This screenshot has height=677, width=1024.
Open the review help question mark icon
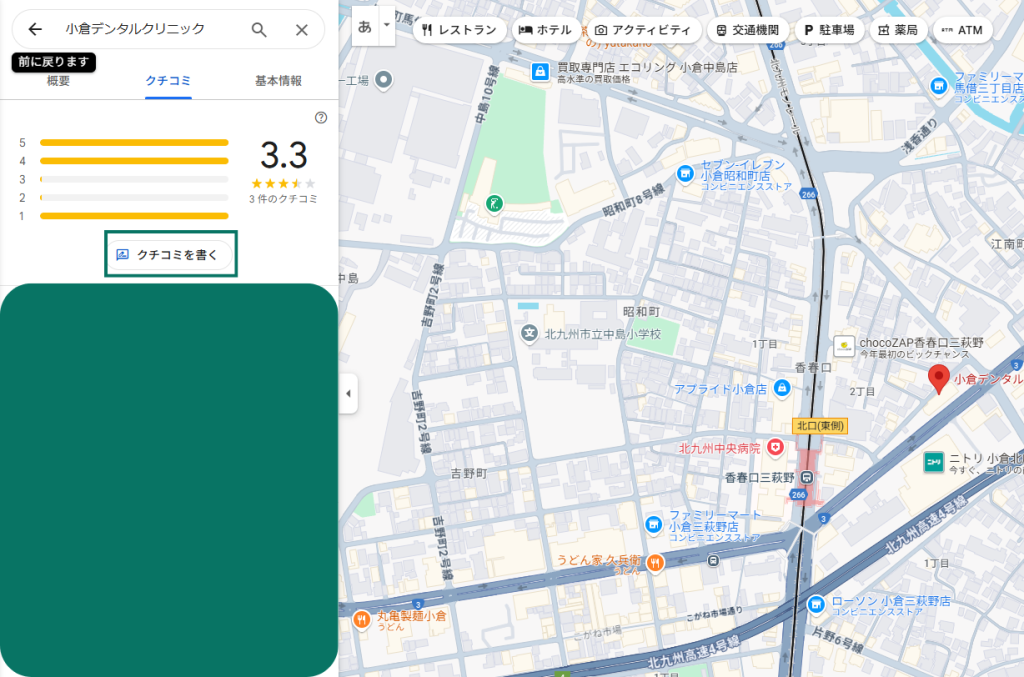[321, 117]
